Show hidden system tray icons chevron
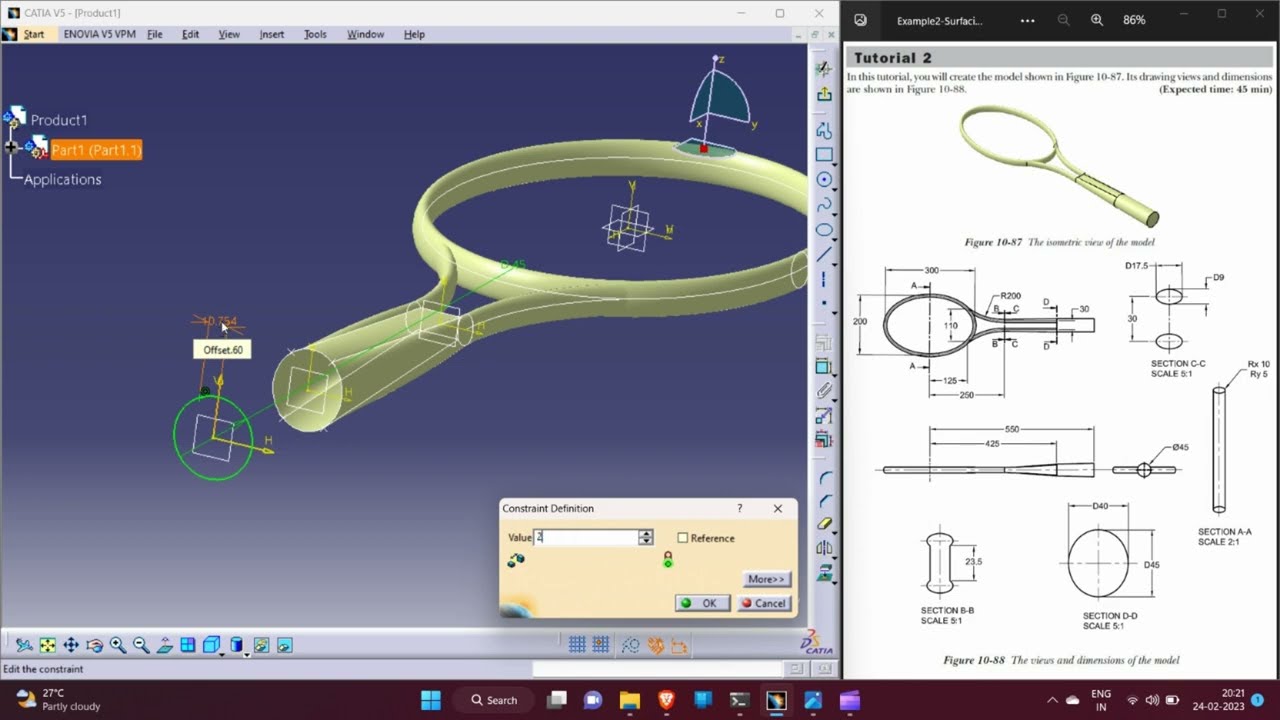Viewport: 1280px width, 720px height. click(1051, 700)
